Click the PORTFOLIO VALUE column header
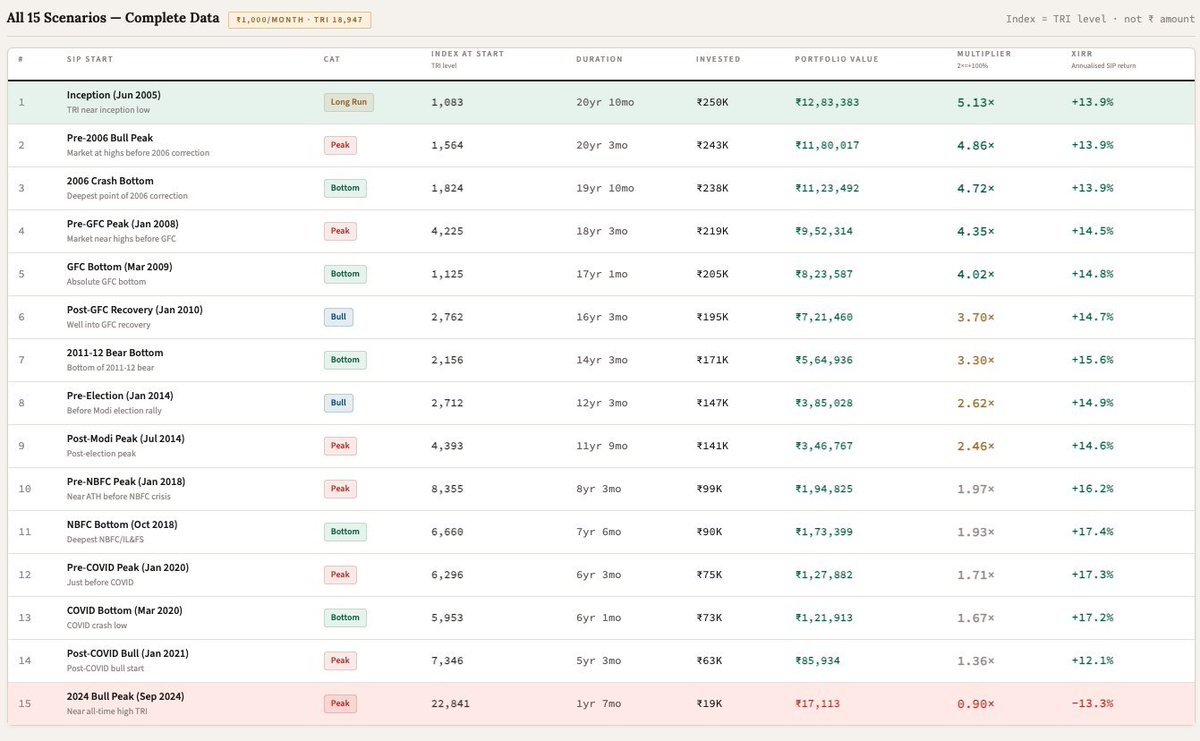This screenshot has height=741, width=1200. (836, 59)
